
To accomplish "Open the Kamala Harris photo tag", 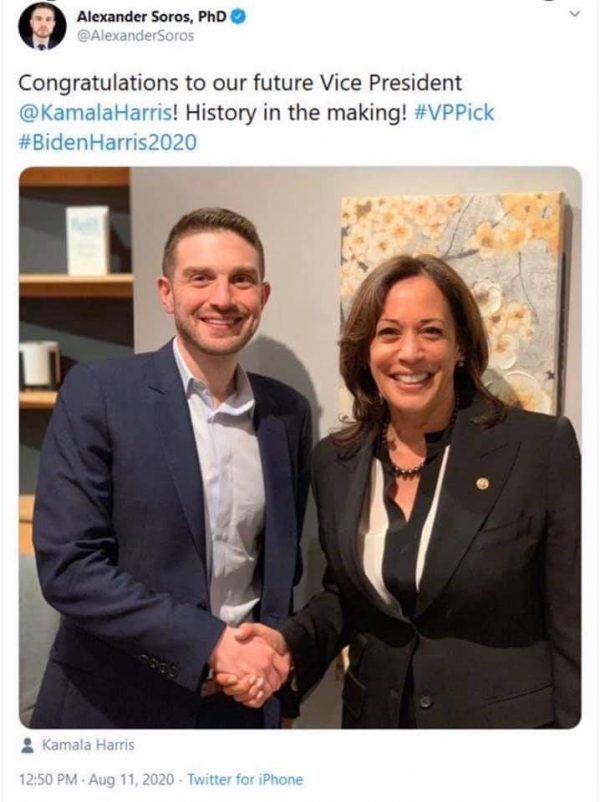I will pyautogui.click(x=88, y=745).
